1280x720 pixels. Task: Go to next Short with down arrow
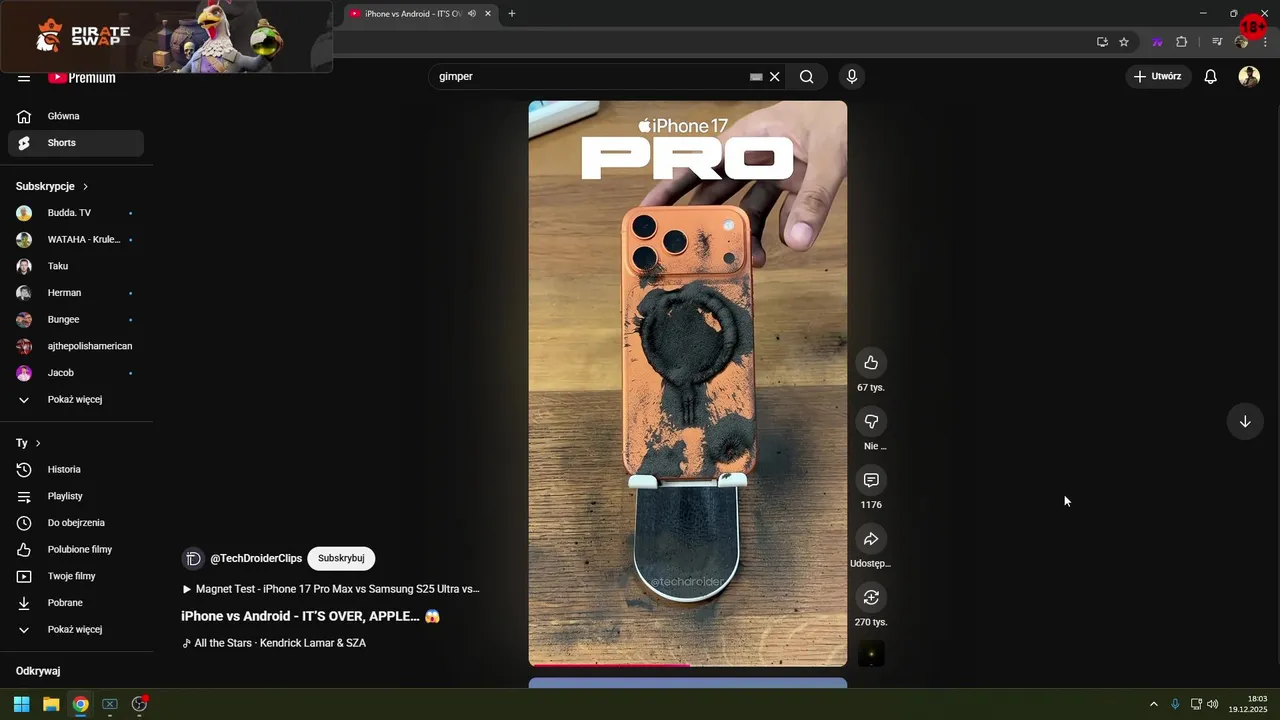[1245, 421]
